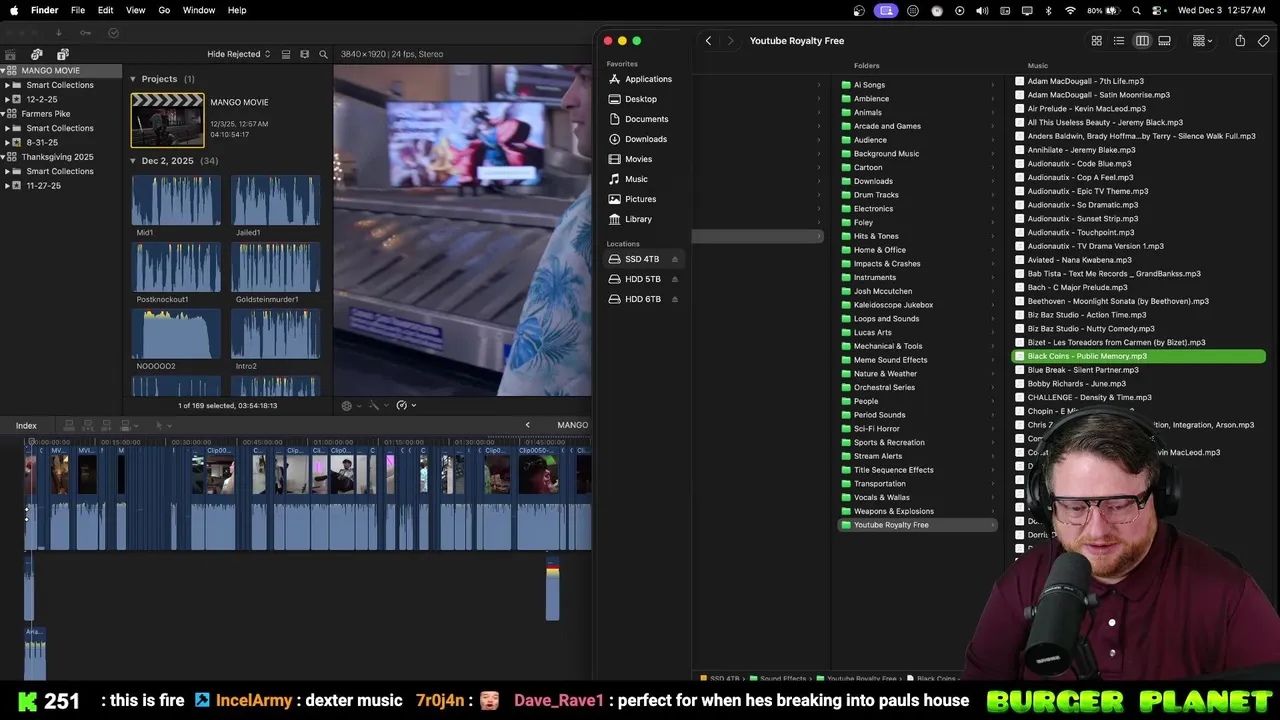Open Movies in Finder sidebar

(630, 159)
